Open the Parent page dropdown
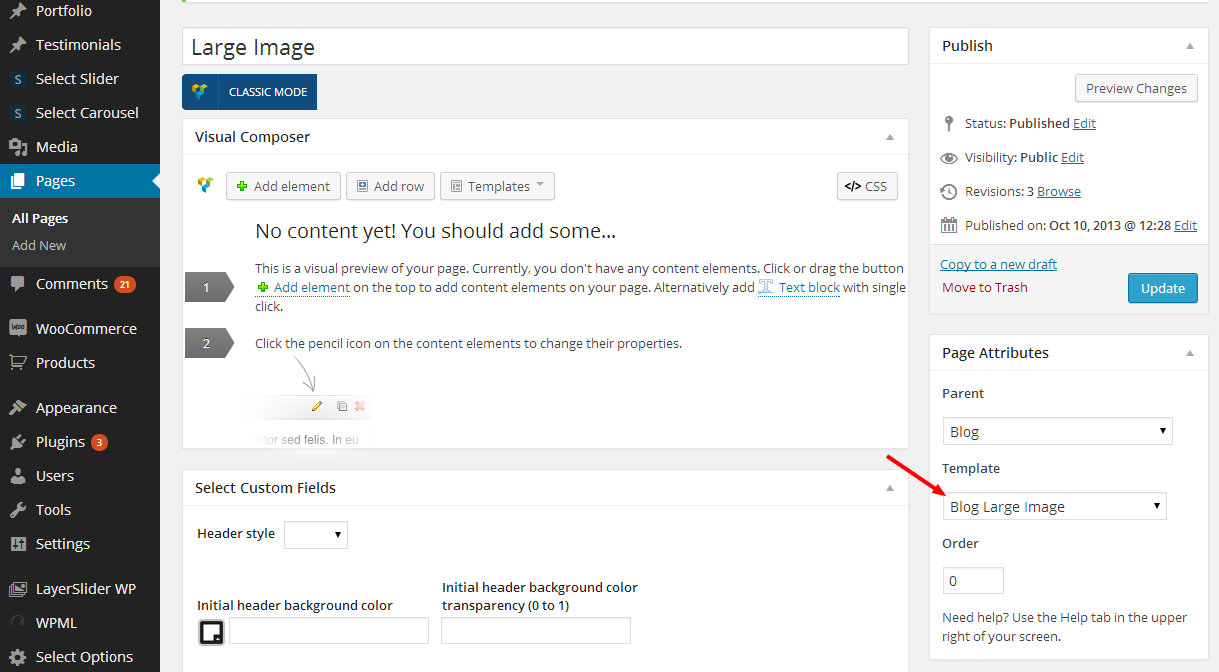The image size is (1219, 672). click(1057, 432)
